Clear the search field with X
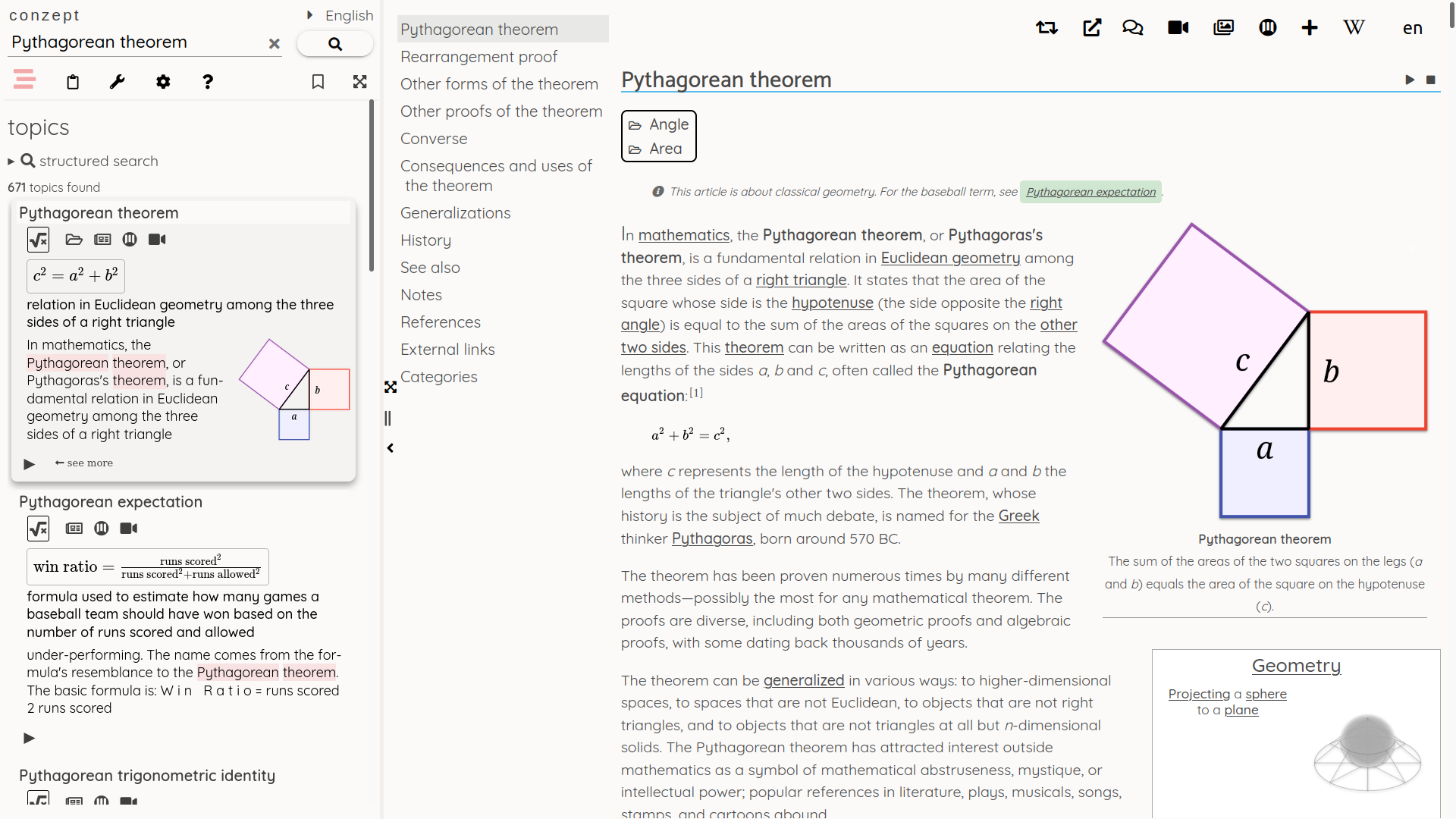This screenshot has height=819, width=1456. (x=275, y=44)
